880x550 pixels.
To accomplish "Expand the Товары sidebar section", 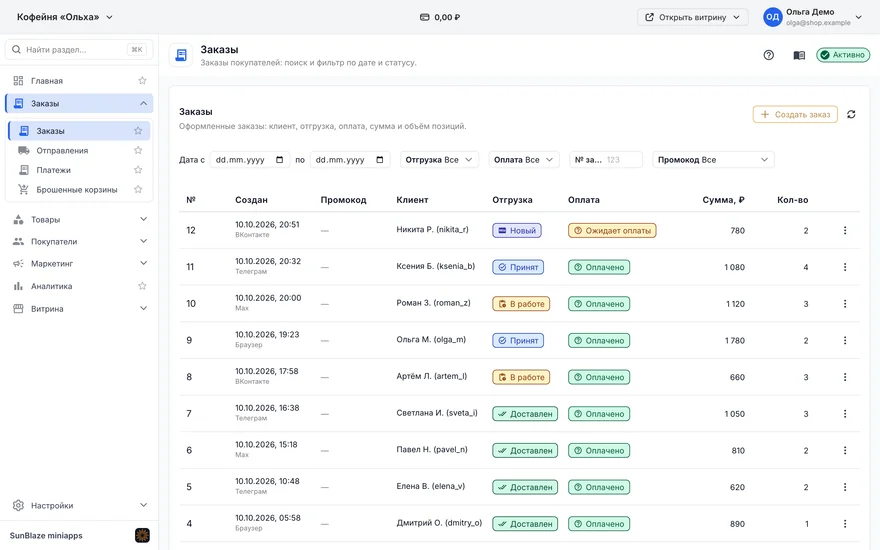I will [79, 219].
